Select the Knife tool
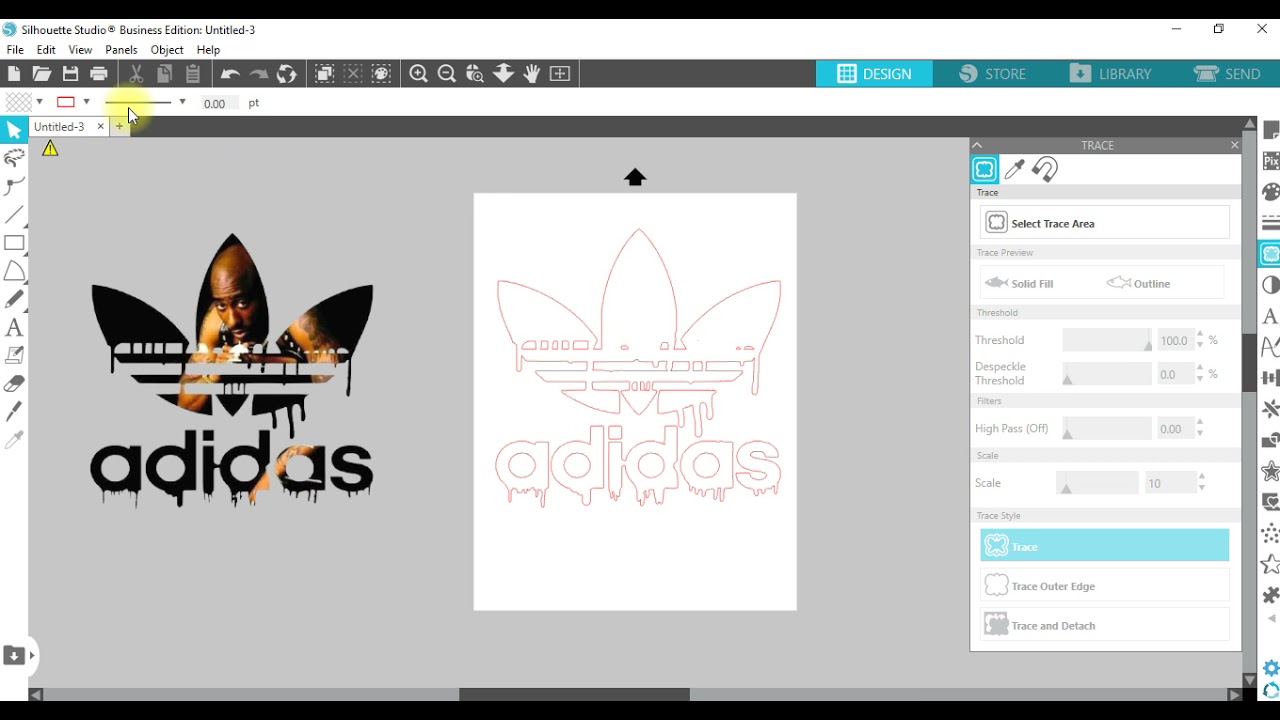This screenshot has width=1280, height=720. [x=14, y=411]
